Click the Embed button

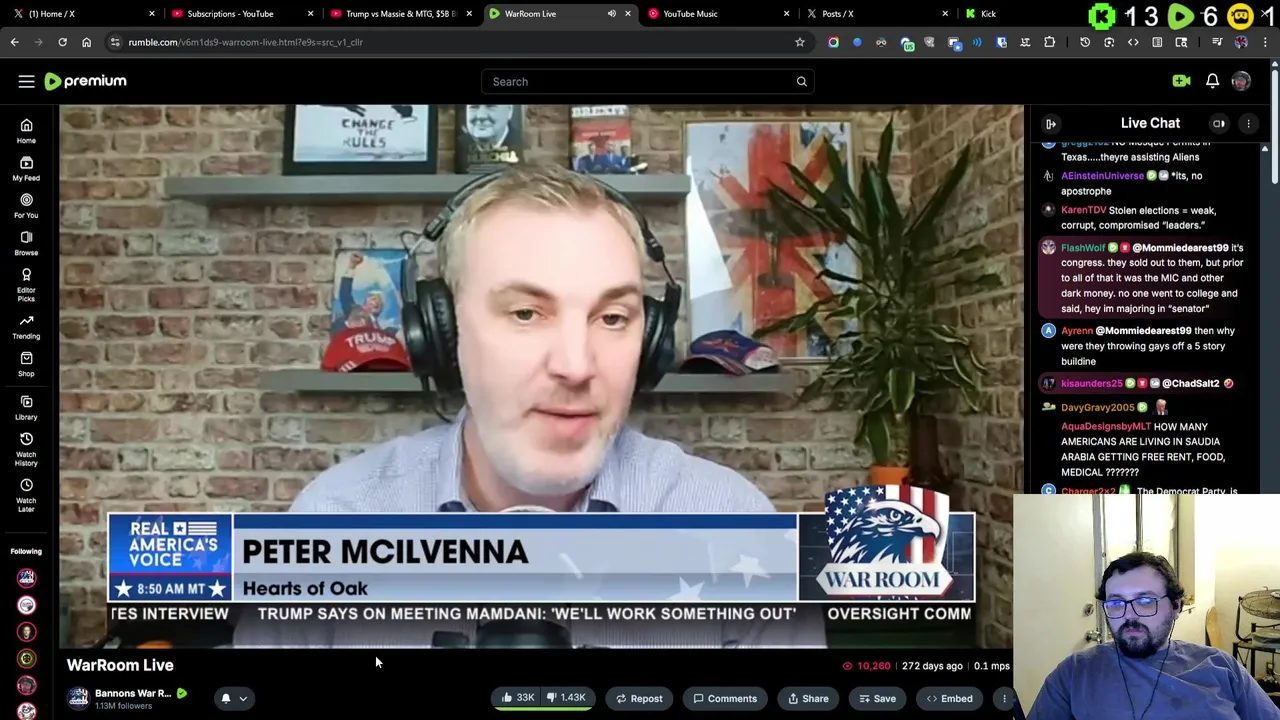(949, 699)
